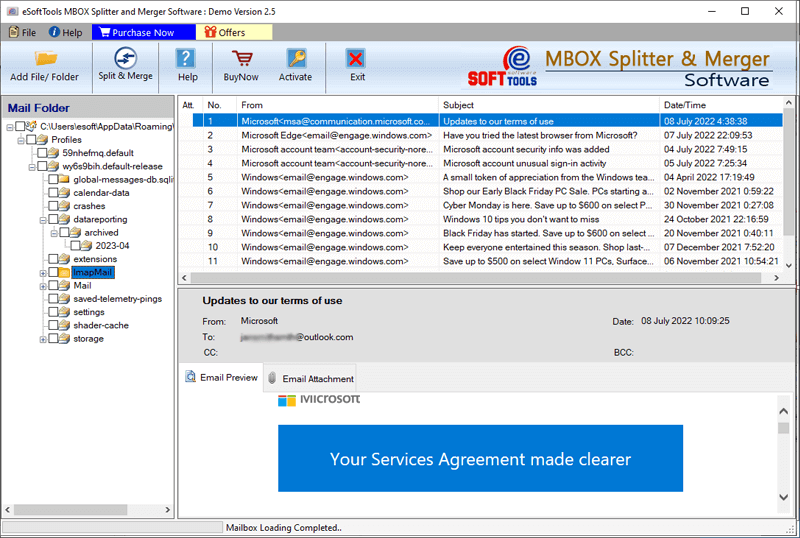Viewport: 800px width, 538px height.
Task: Sort by the Att. column header
Action: click(190, 105)
